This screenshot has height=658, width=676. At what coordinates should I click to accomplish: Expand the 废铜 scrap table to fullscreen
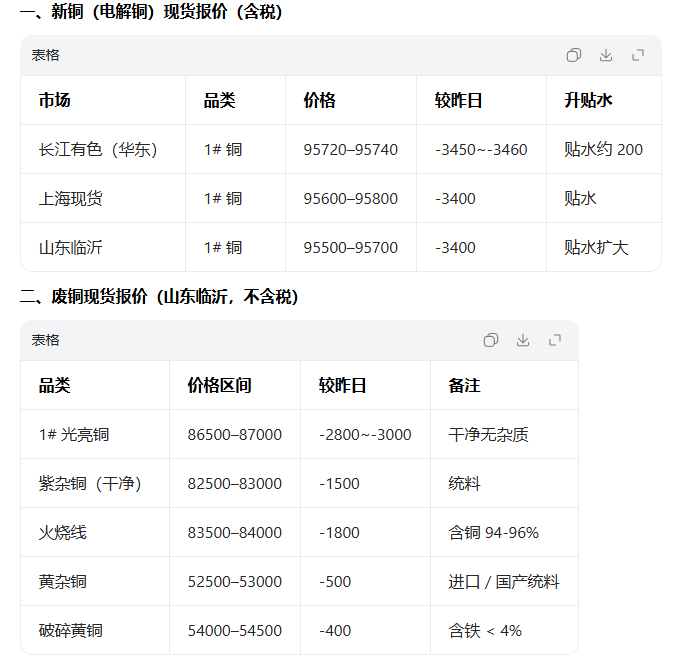[555, 340]
